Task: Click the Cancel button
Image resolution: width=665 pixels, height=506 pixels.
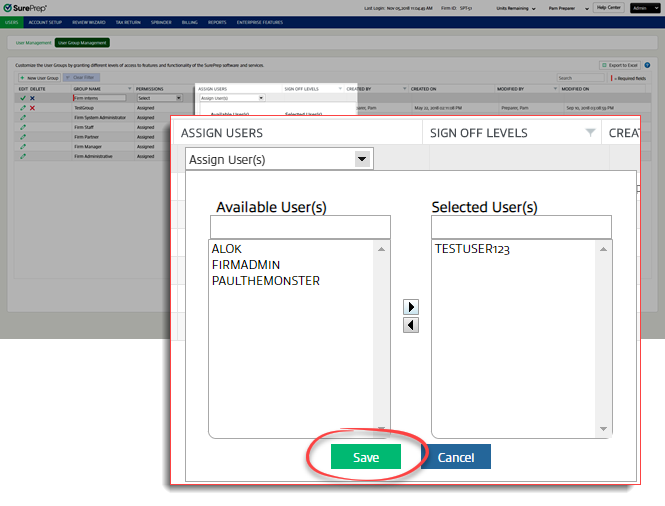Action: coord(456,457)
